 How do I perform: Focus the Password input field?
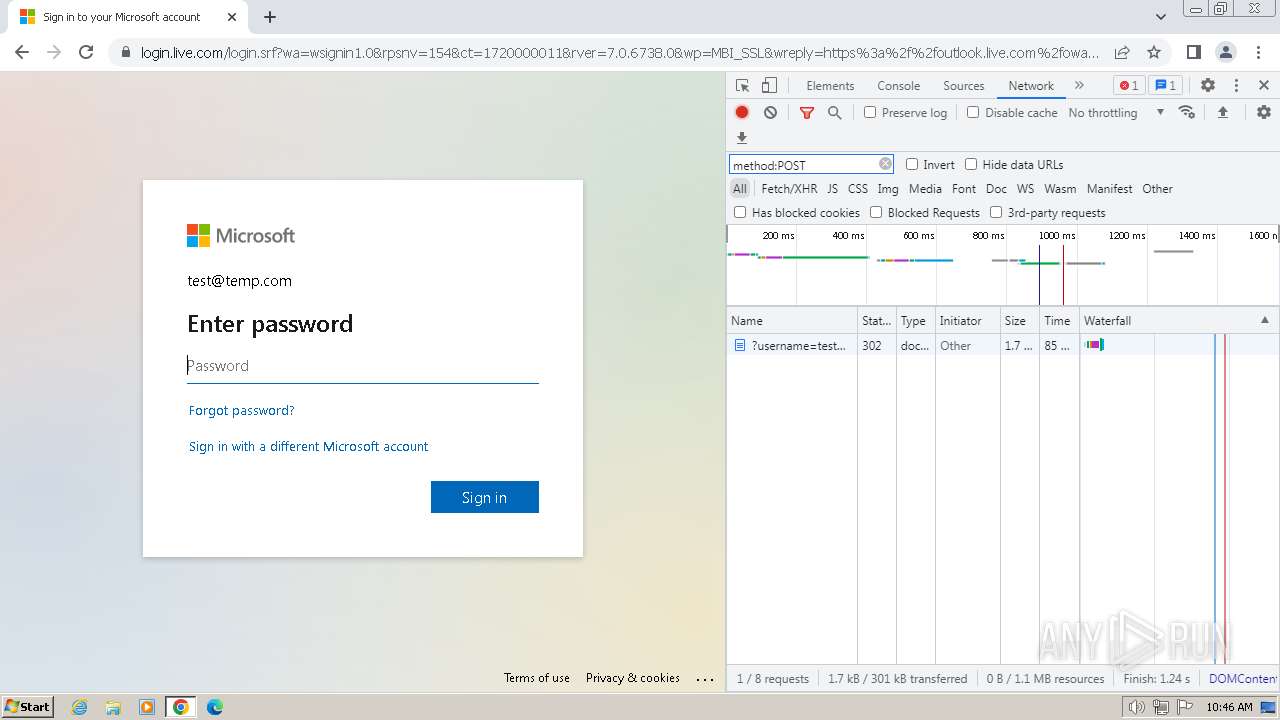pos(363,366)
